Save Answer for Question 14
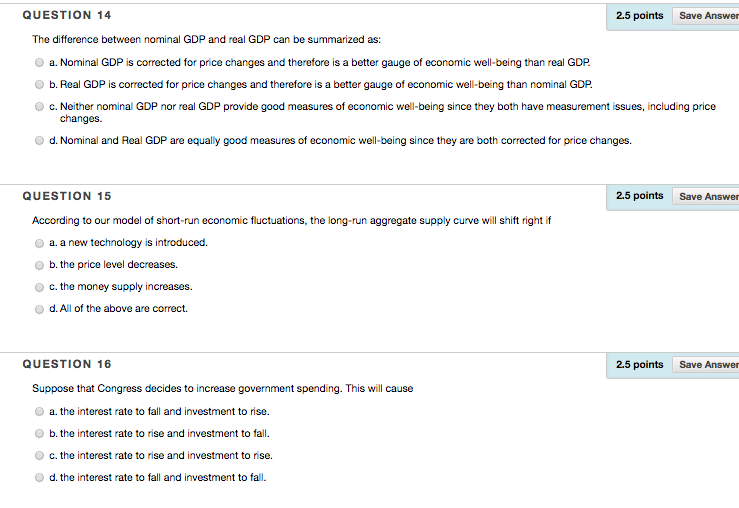The width and height of the screenshot is (739, 508). (706, 16)
